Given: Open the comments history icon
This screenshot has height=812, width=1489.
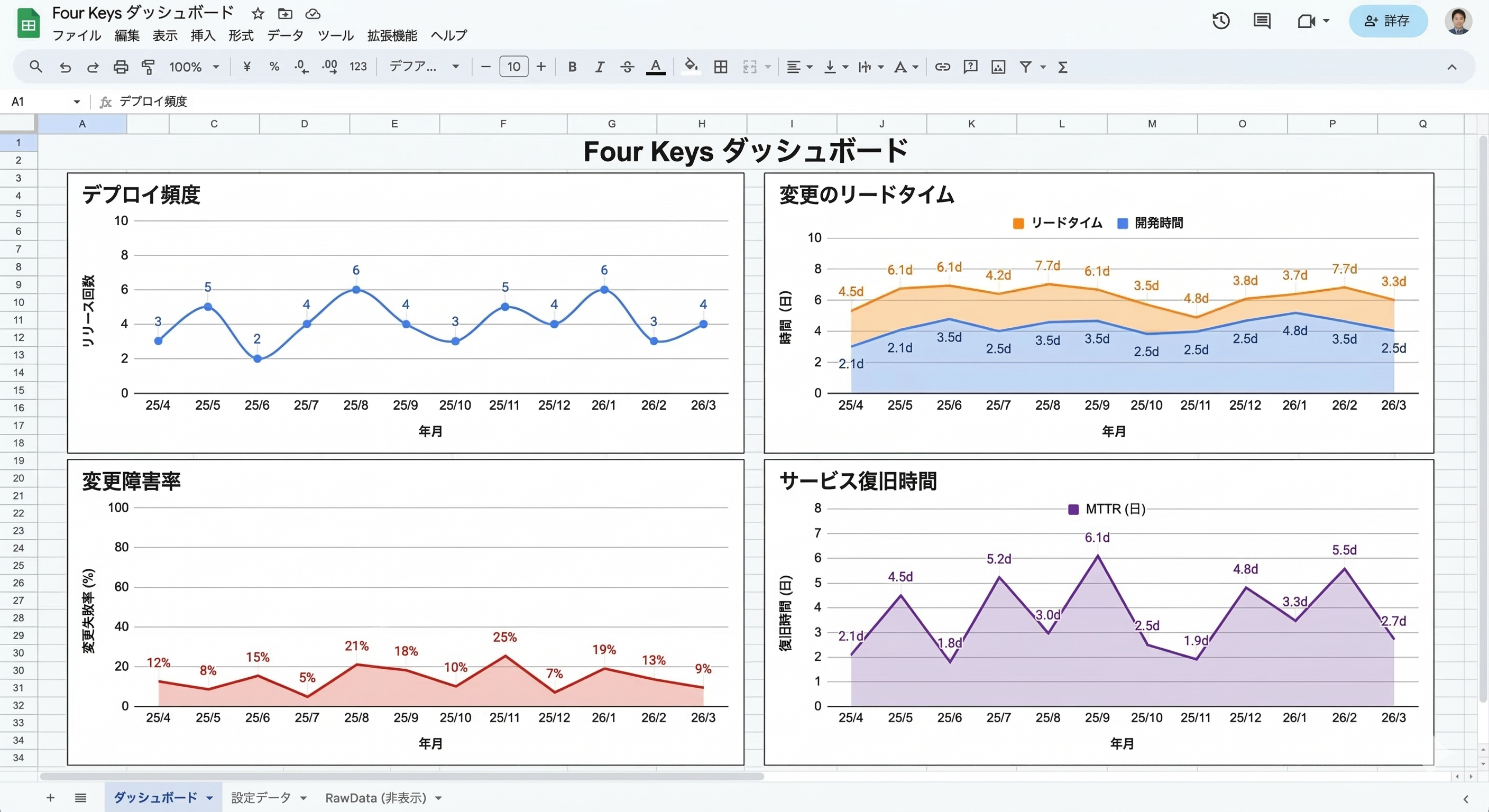Looking at the screenshot, I should pos(1261,21).
